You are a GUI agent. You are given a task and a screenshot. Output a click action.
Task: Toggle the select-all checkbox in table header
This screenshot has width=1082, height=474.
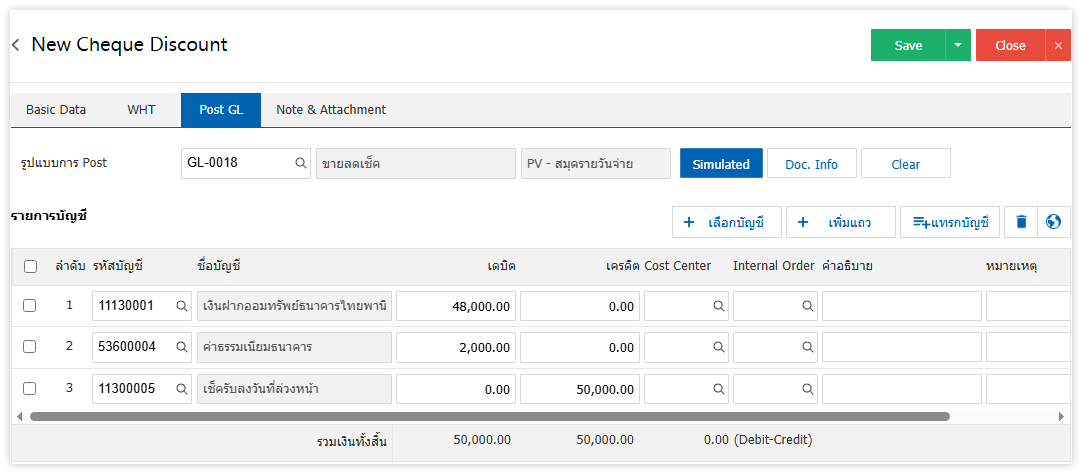tap(30, 266)
